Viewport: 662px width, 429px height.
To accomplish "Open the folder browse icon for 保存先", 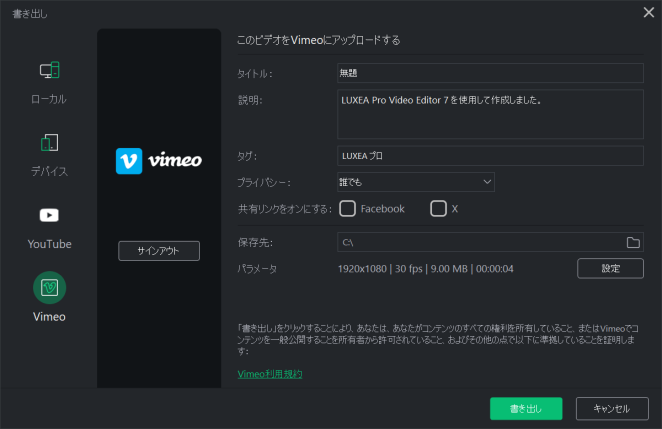I will click(632, 243).
